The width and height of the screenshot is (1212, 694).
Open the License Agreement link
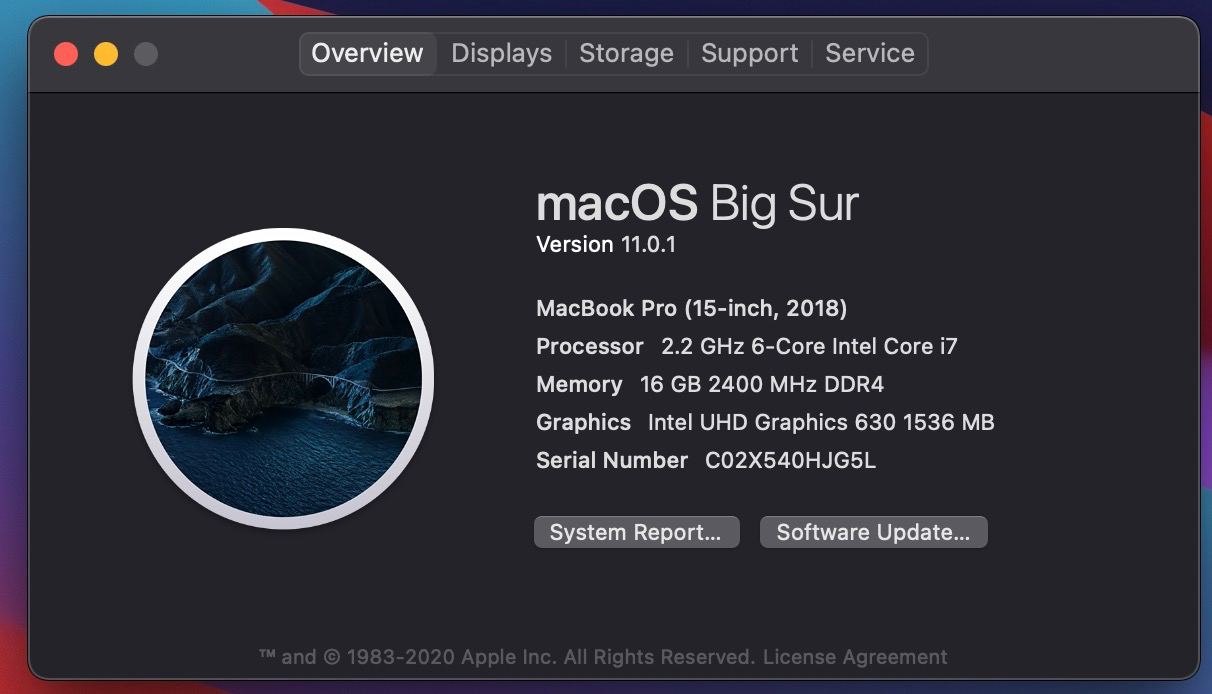855,657
